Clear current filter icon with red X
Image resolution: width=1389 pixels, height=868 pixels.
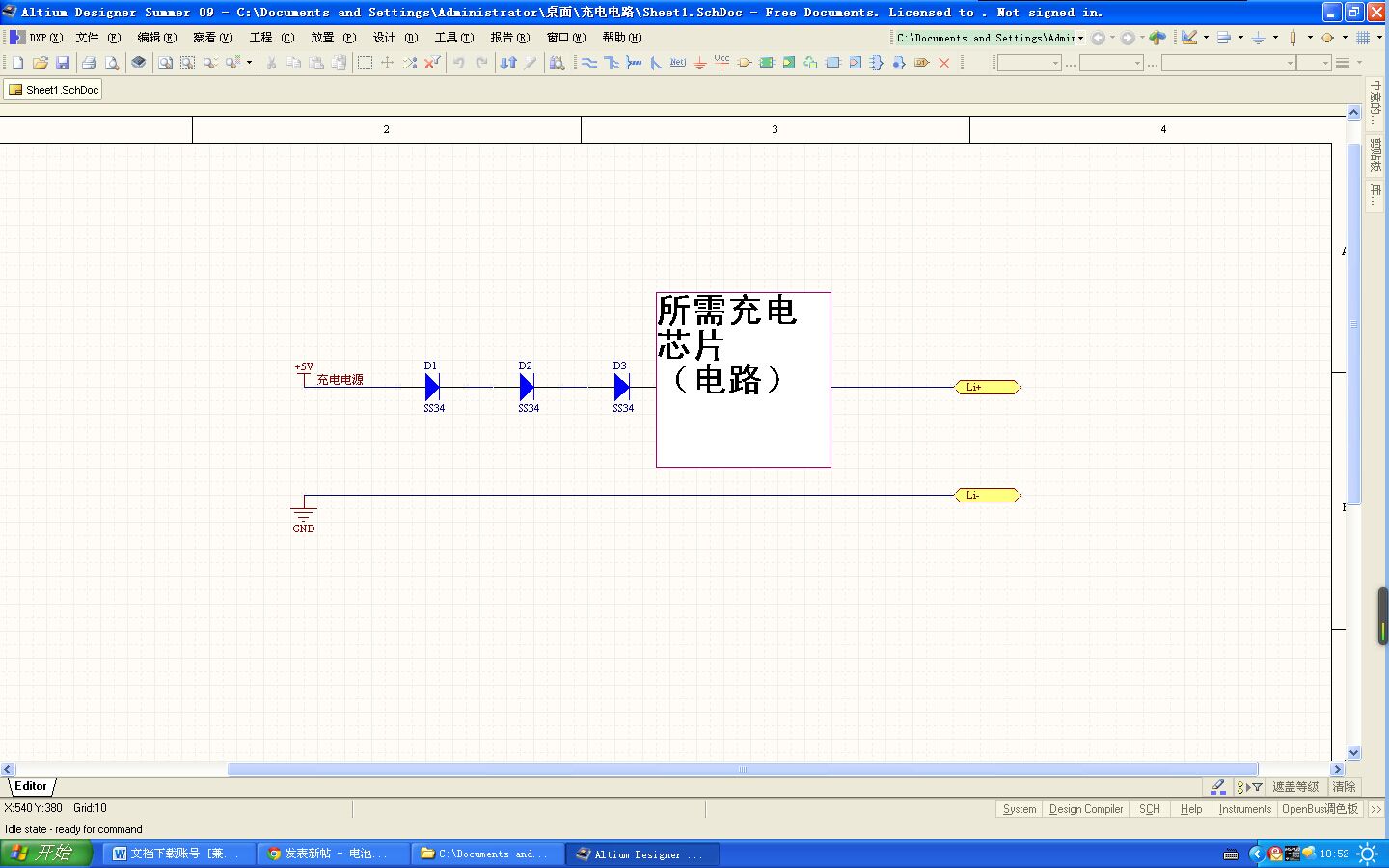click(x=432, y=63)
